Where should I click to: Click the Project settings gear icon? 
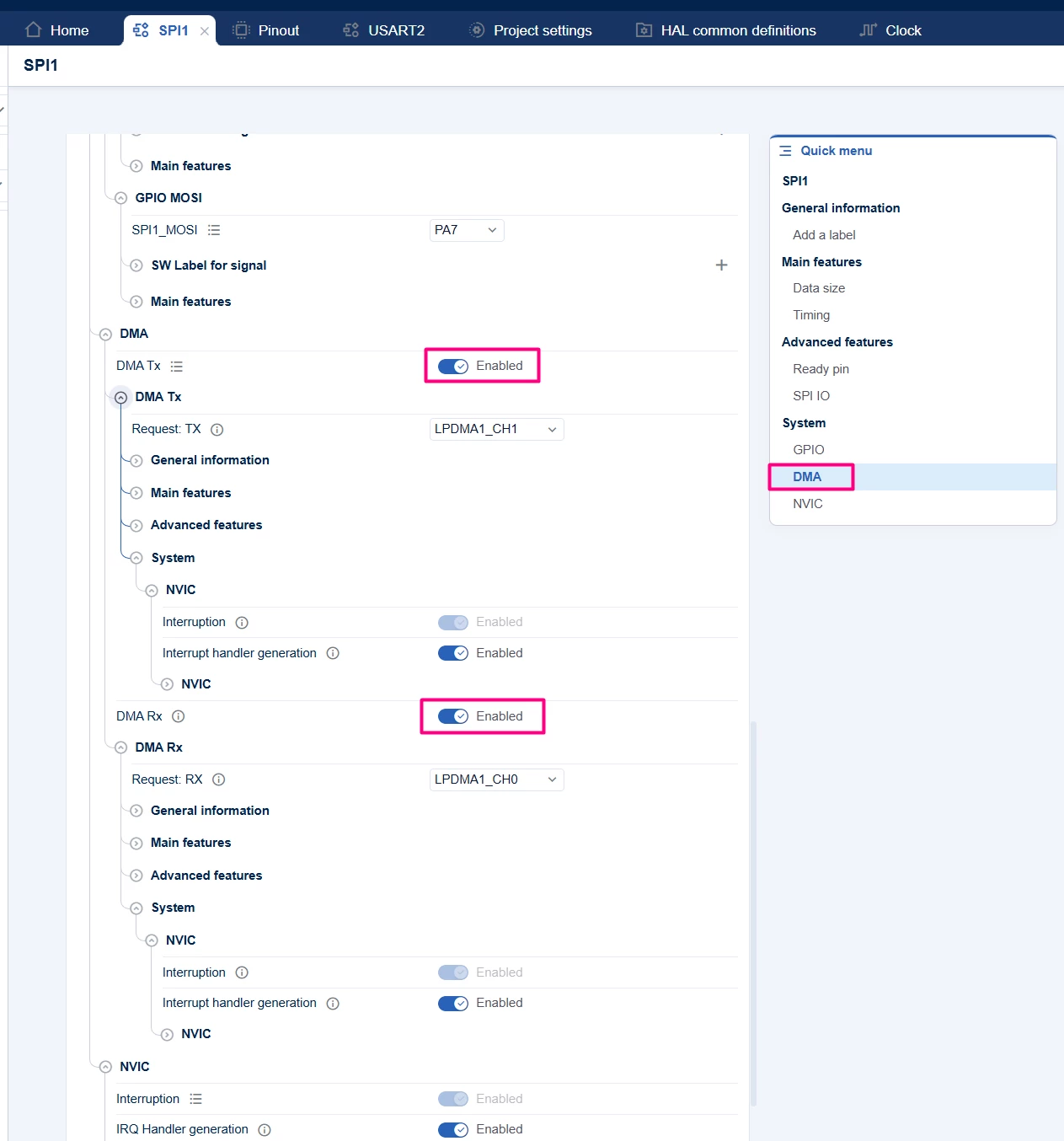[x=477, y=30]
